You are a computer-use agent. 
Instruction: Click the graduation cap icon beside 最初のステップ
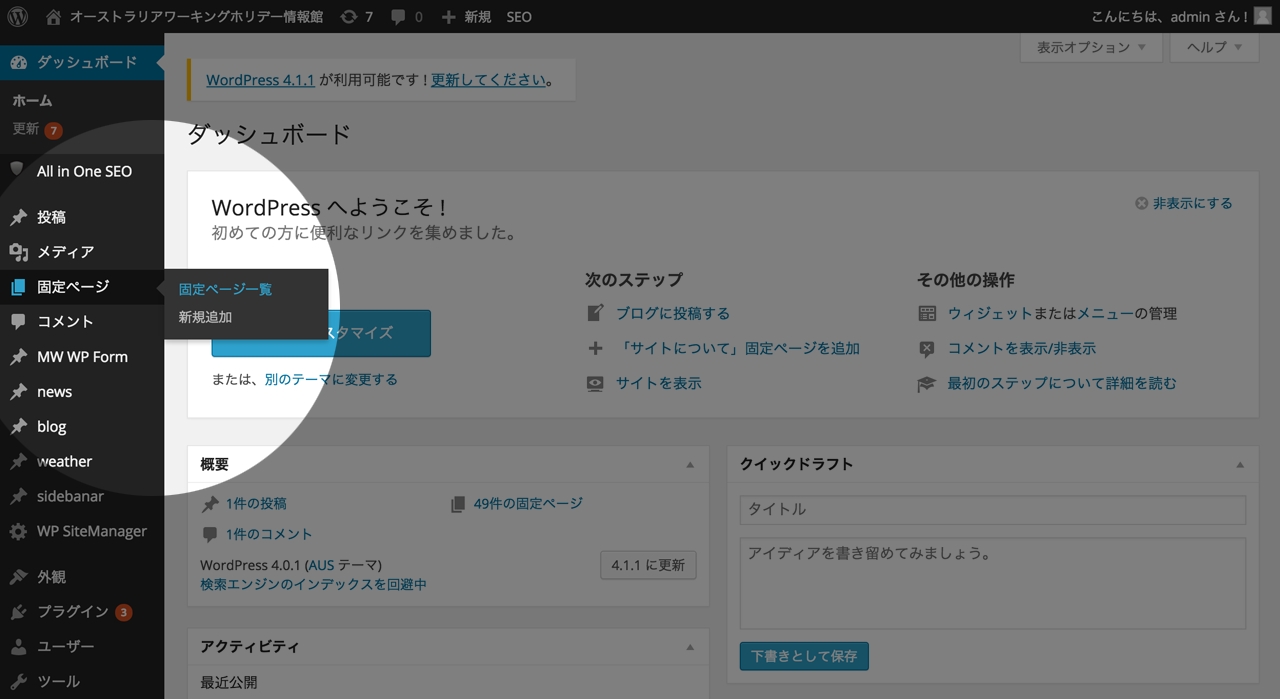pos(927,383)
